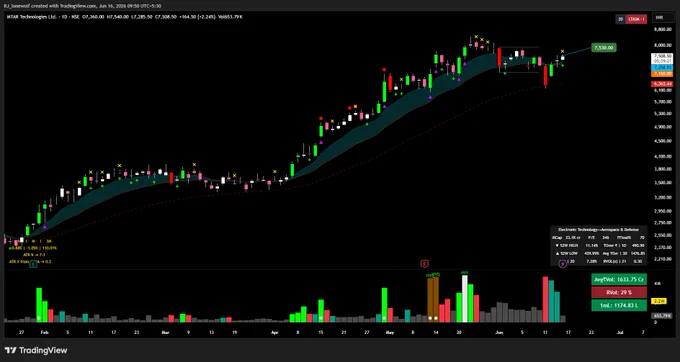Click the 653.79K volume axis label
The width and height of the screenshot is (680, 362).
[x=662, y=316]
